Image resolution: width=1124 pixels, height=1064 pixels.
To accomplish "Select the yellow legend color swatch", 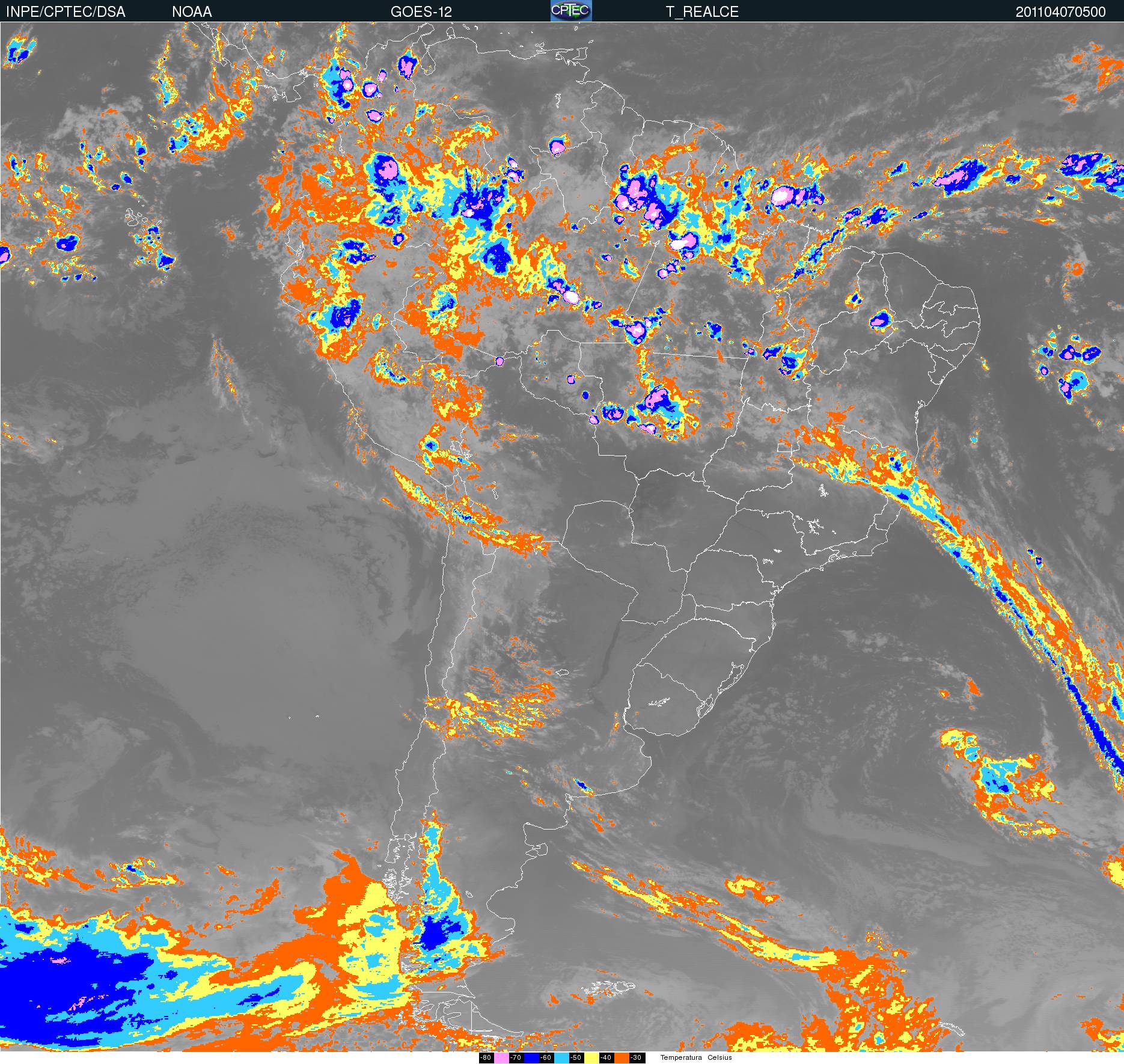I will (591, 1057).
